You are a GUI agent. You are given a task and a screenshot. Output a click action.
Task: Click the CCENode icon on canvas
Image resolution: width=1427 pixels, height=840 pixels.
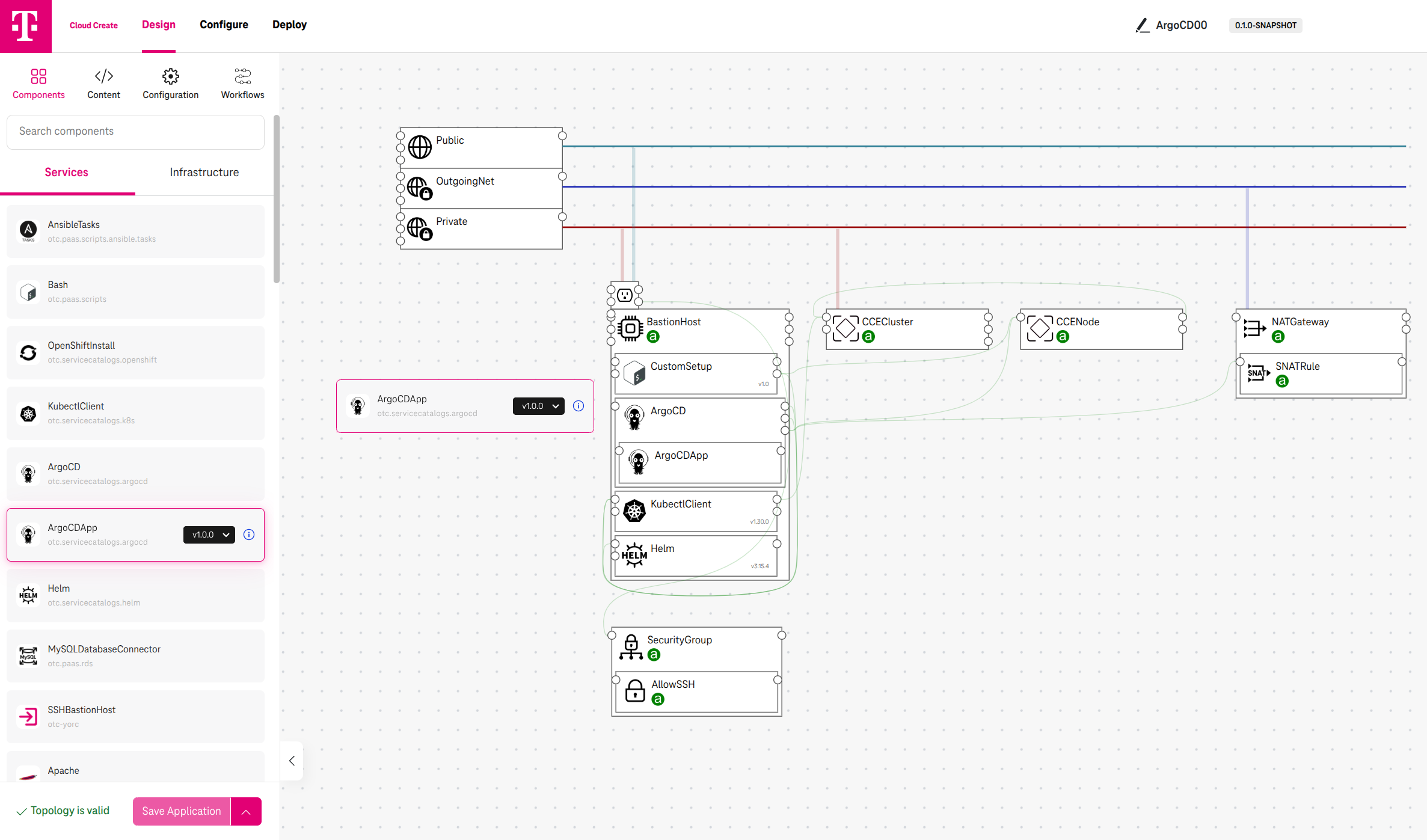tap(1040, 328)
